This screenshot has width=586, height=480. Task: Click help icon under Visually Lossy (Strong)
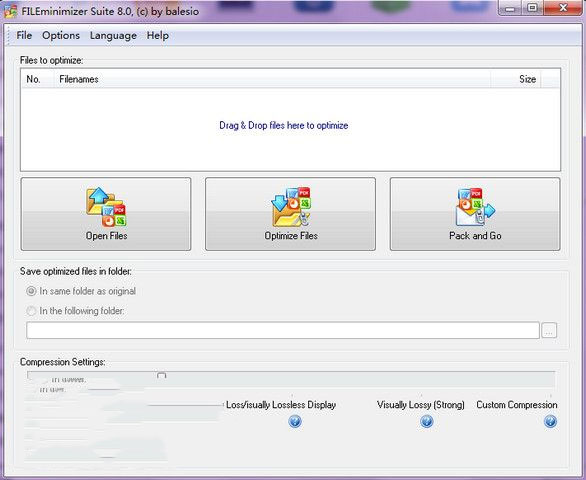pos(426,421)
